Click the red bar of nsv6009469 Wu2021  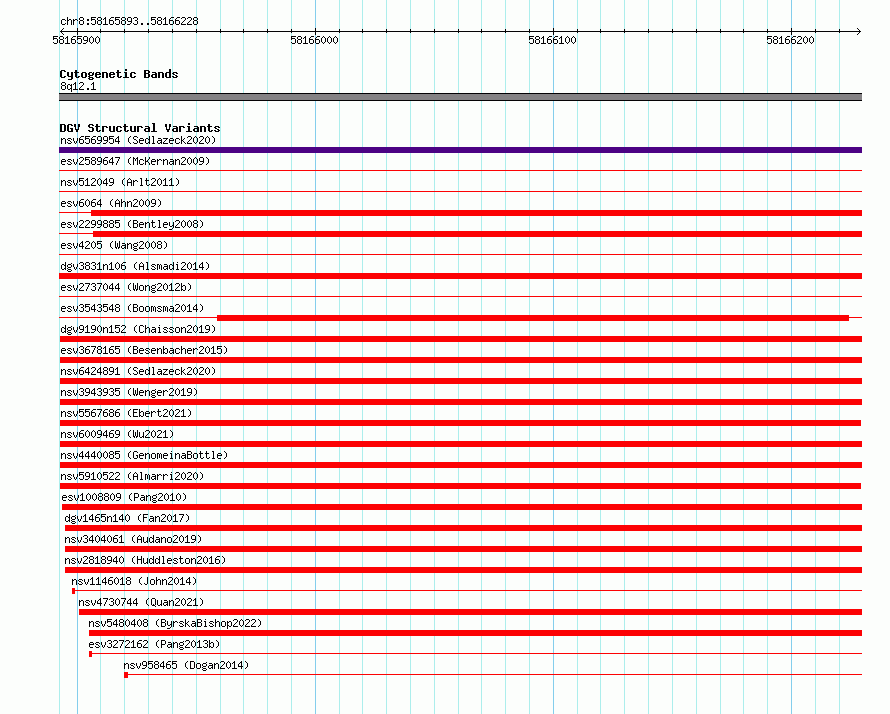[x=460, y=444]
